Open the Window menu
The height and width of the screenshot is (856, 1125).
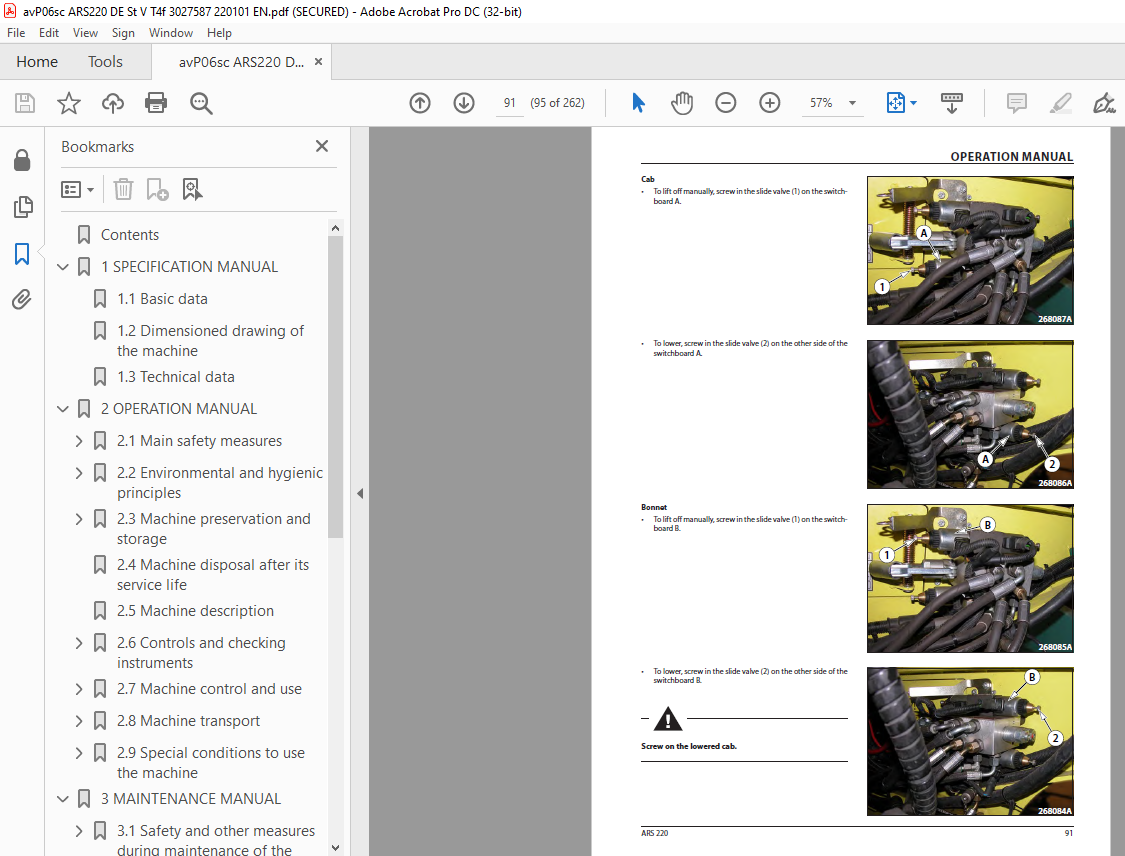point(171,33)
